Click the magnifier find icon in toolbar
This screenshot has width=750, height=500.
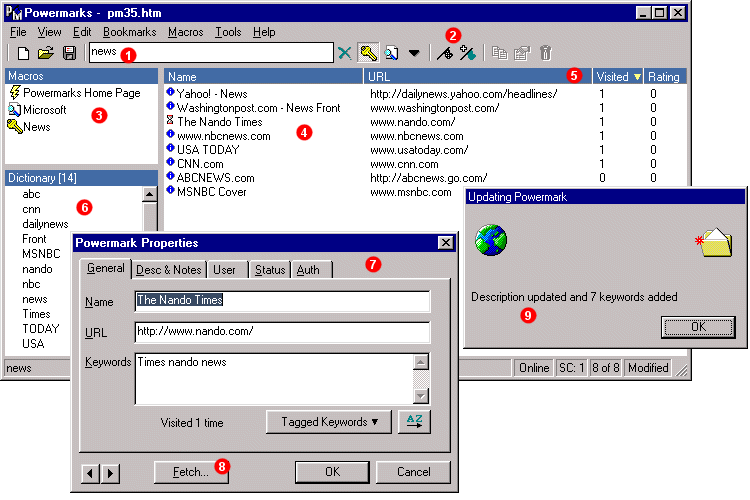point(392,53)
